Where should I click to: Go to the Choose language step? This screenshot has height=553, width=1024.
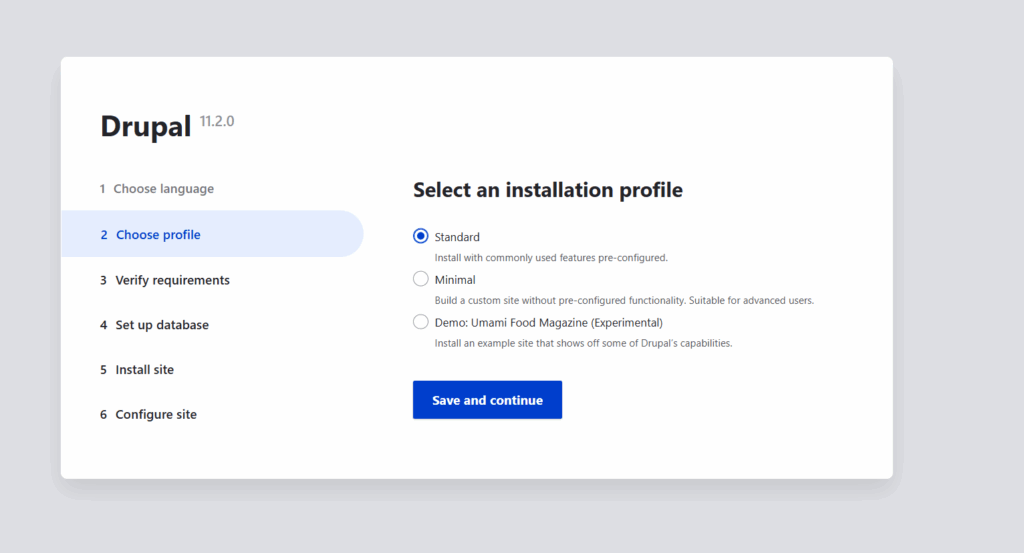point(157,189)
